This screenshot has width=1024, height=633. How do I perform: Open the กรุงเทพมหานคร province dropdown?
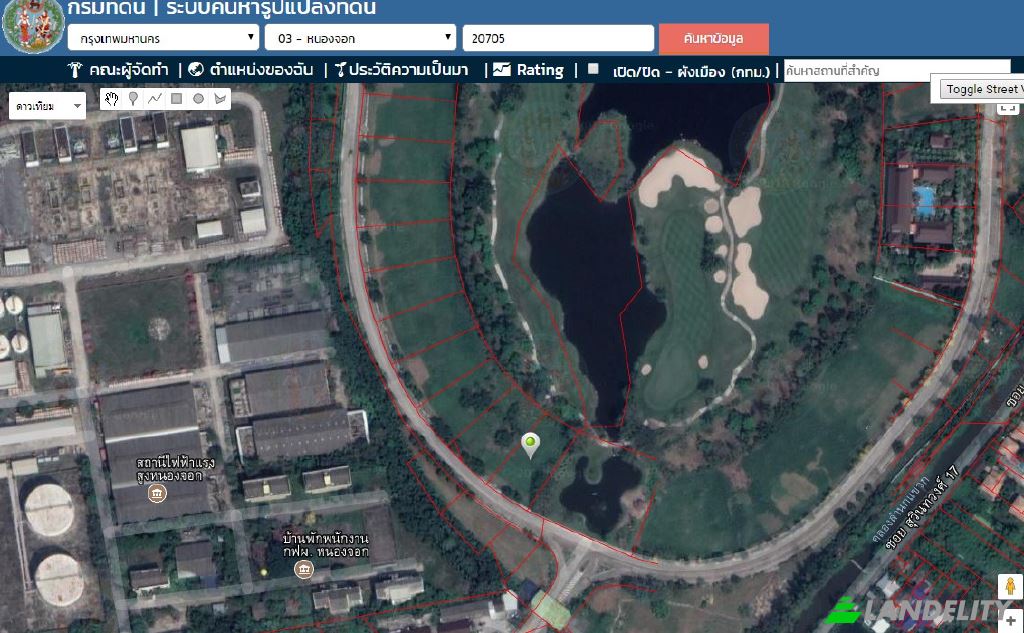(163, 38)
